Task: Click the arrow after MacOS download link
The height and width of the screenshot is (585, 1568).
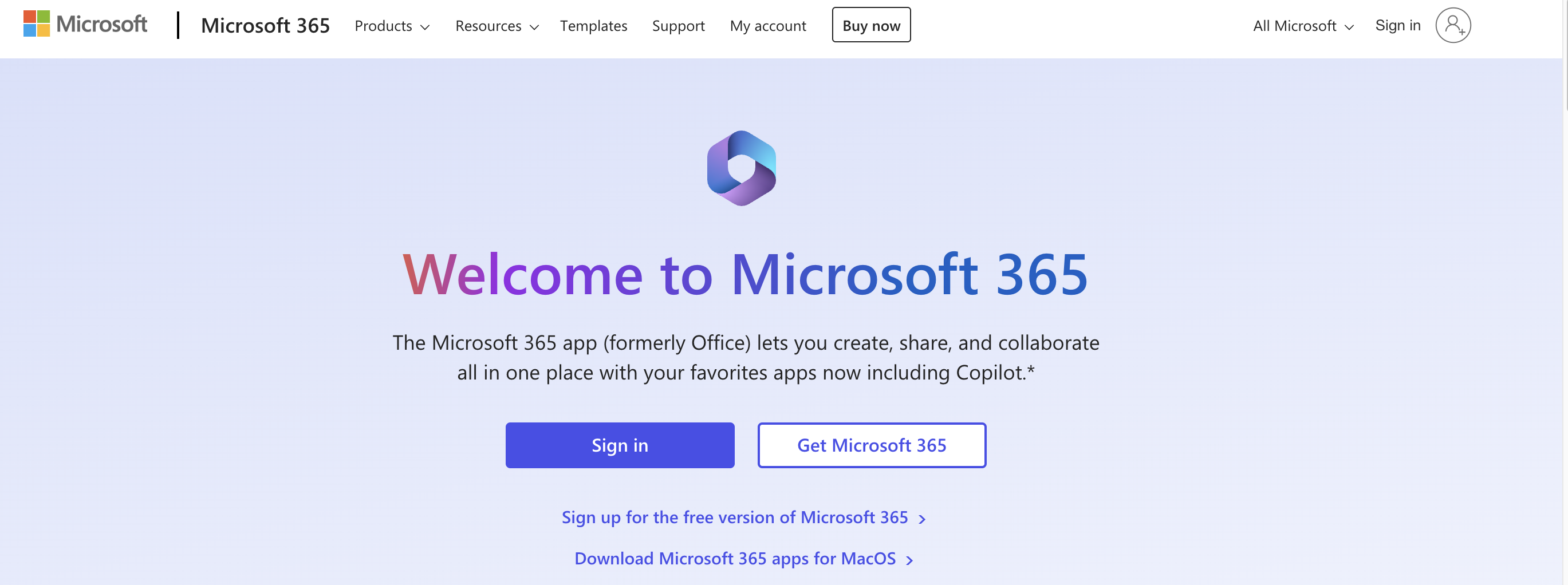Action: point(909,560)
